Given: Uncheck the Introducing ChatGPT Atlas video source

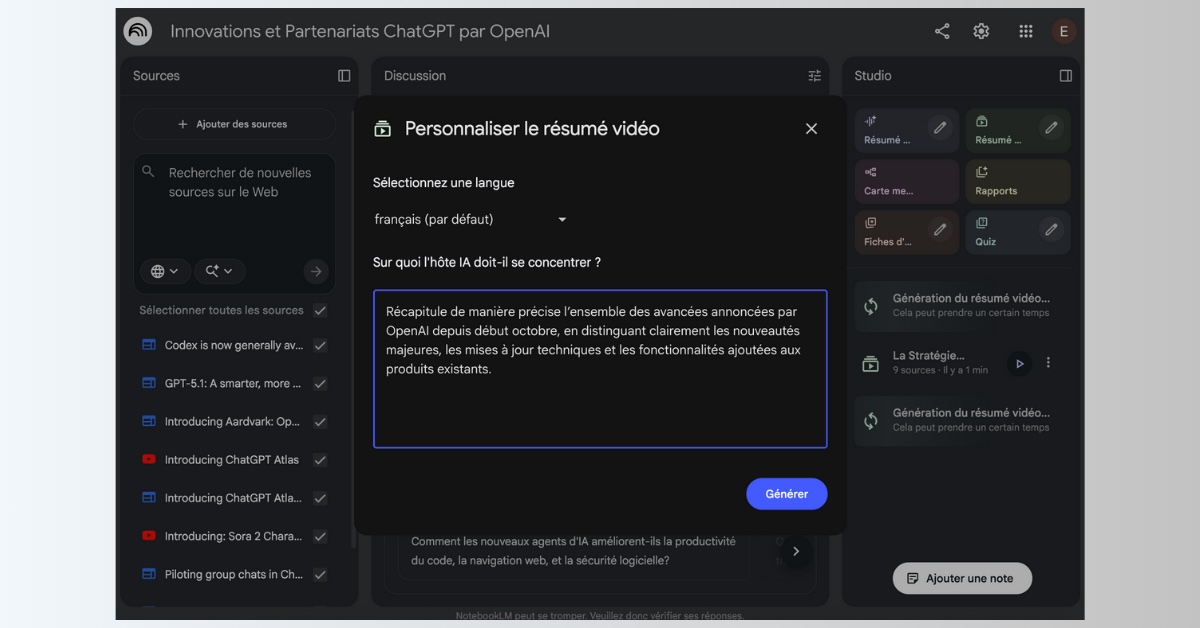Looking at the screenshot, I should [x=320, y=460].
